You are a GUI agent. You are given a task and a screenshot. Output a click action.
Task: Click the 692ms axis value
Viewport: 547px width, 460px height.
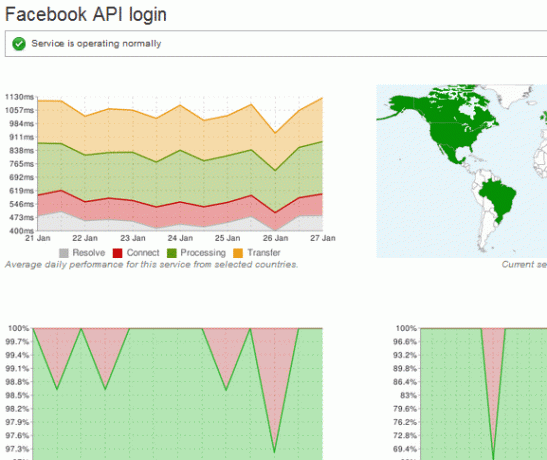pyautogui.click(x=21, y=177)
